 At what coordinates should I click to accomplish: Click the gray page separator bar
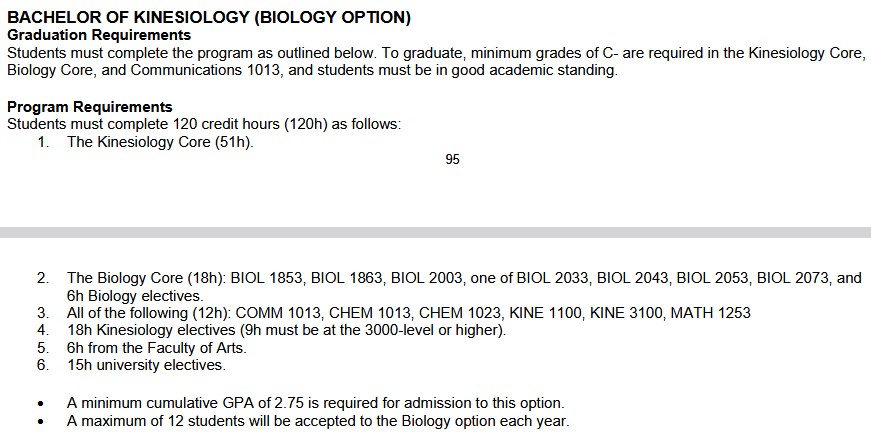(x=436, y=232)
